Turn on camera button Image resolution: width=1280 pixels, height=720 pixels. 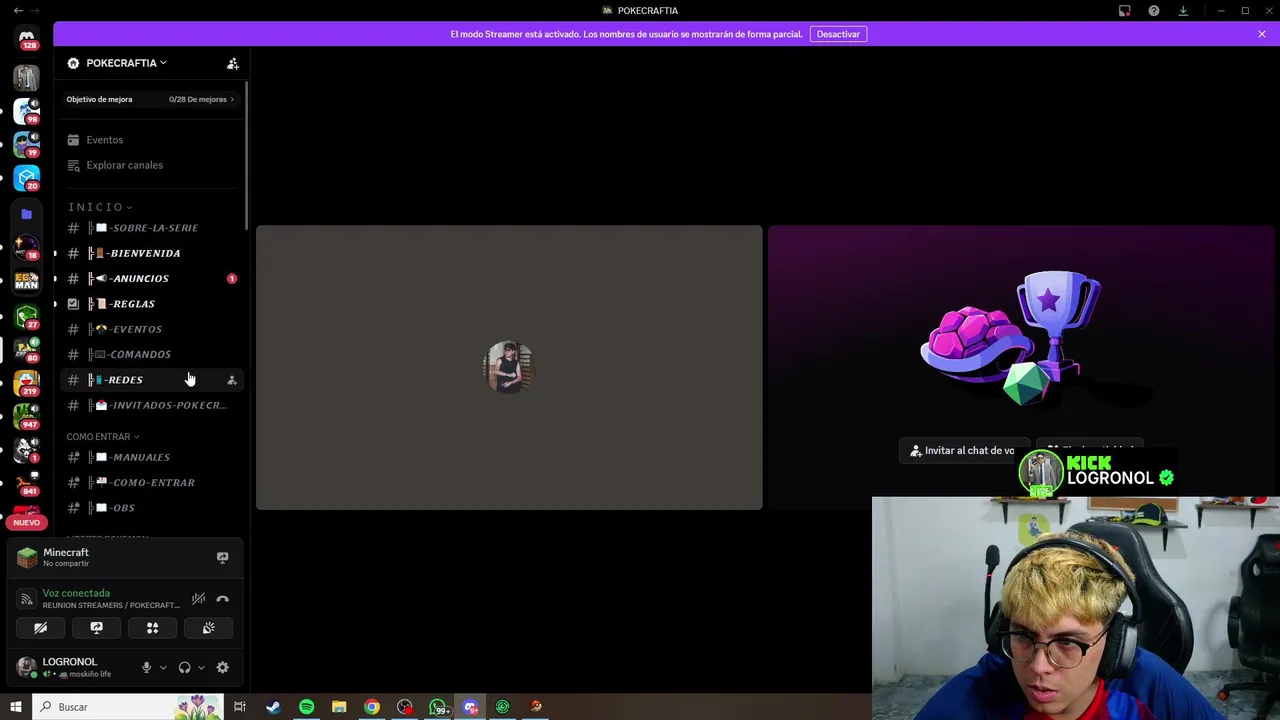click(x=40, y=628)
